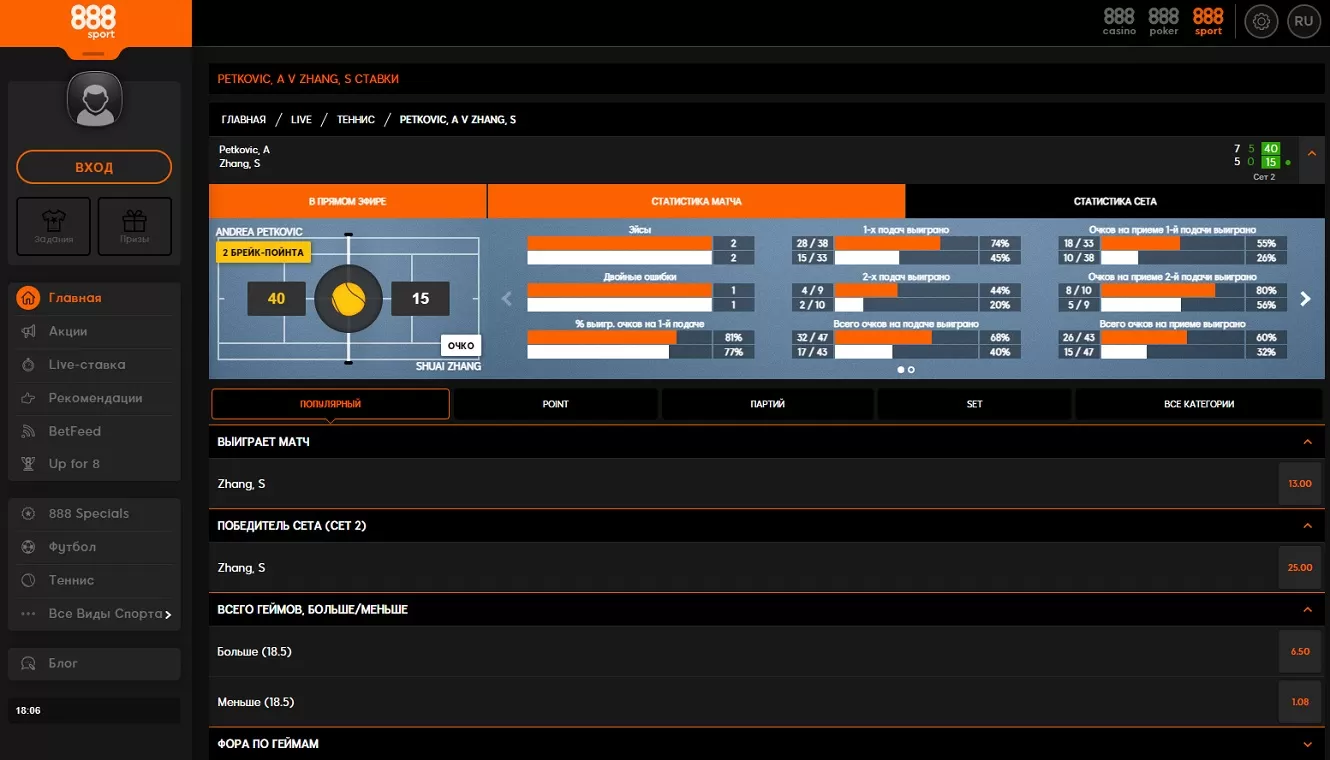Collapse the Выиграет матч section

1307,442
